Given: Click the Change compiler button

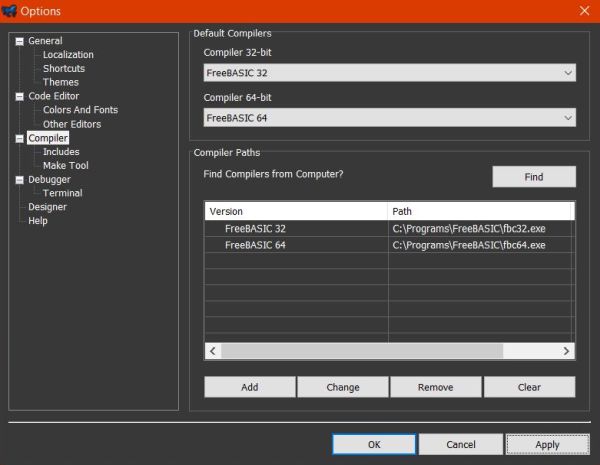Looking at the screenshot, I should (343, 387).
